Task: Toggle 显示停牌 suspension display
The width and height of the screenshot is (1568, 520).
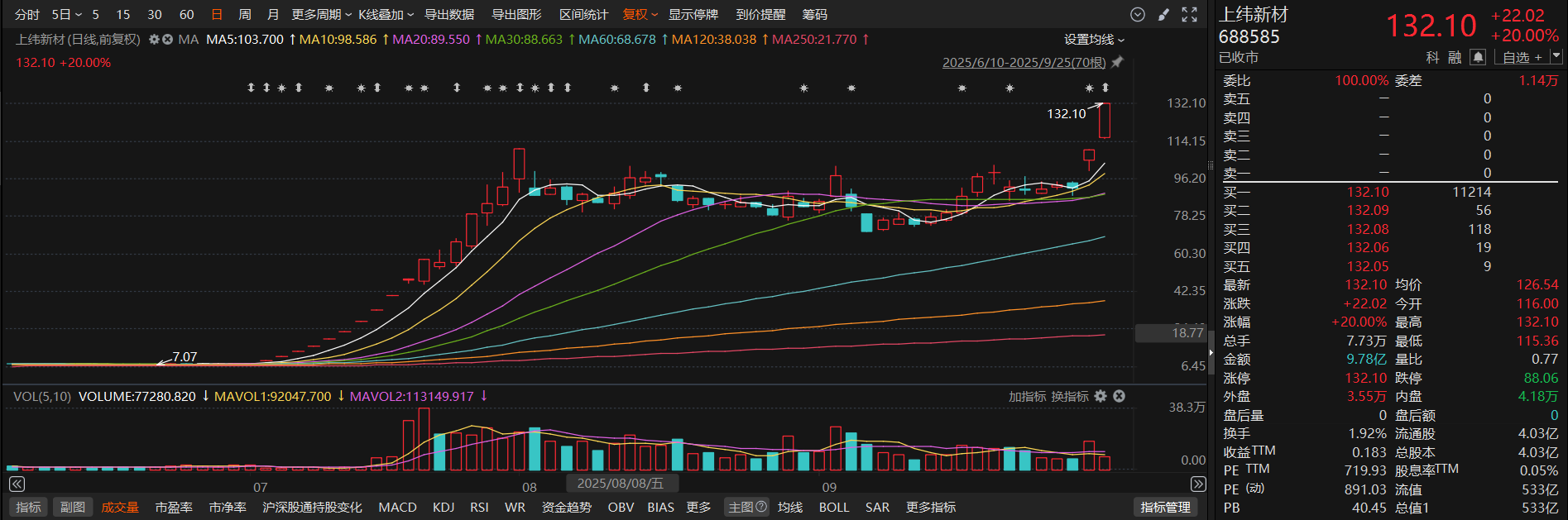Action: tap(693, 15)
